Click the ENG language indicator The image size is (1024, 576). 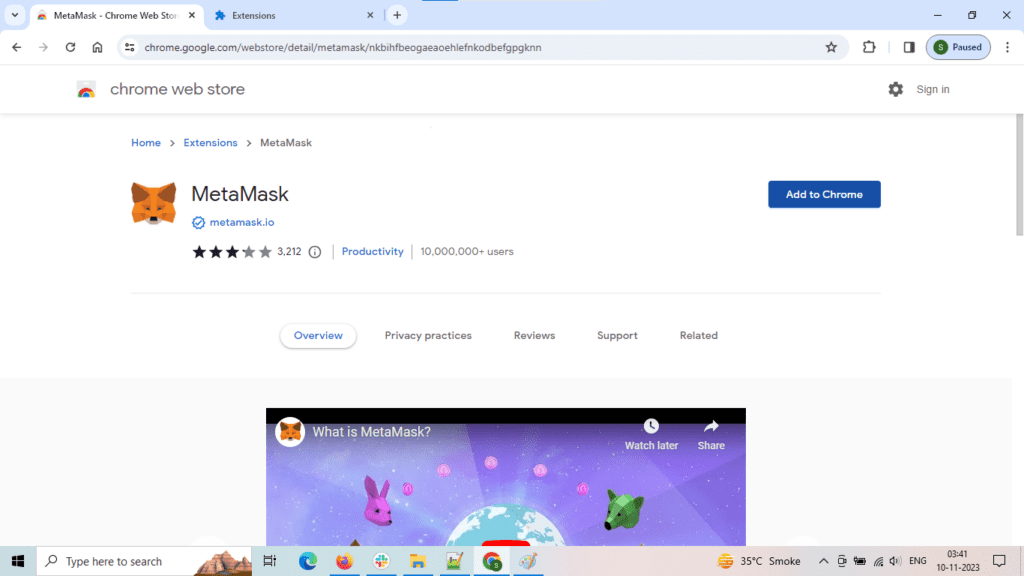[918, 561]
